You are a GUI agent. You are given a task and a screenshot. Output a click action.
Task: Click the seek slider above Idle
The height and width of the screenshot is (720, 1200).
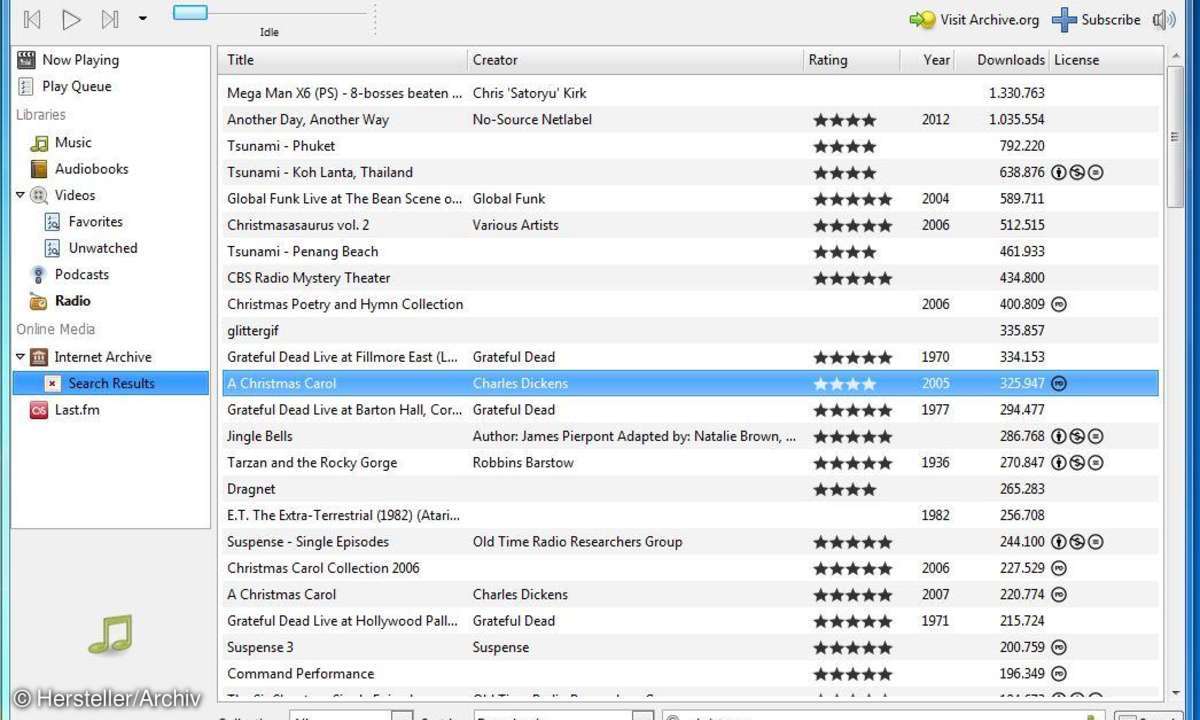coord(190,13)
